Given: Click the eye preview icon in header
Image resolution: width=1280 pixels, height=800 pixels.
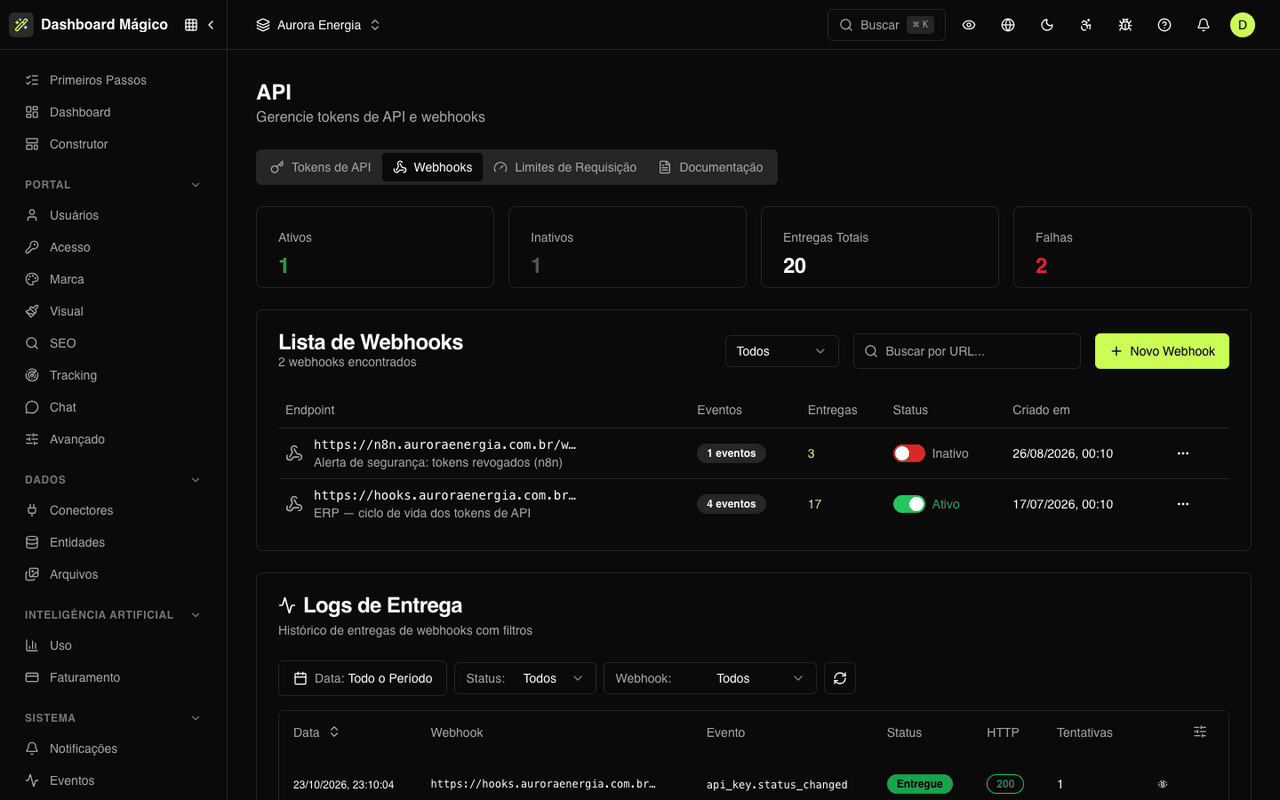Looking at the screenshot, I should point(969,25).
